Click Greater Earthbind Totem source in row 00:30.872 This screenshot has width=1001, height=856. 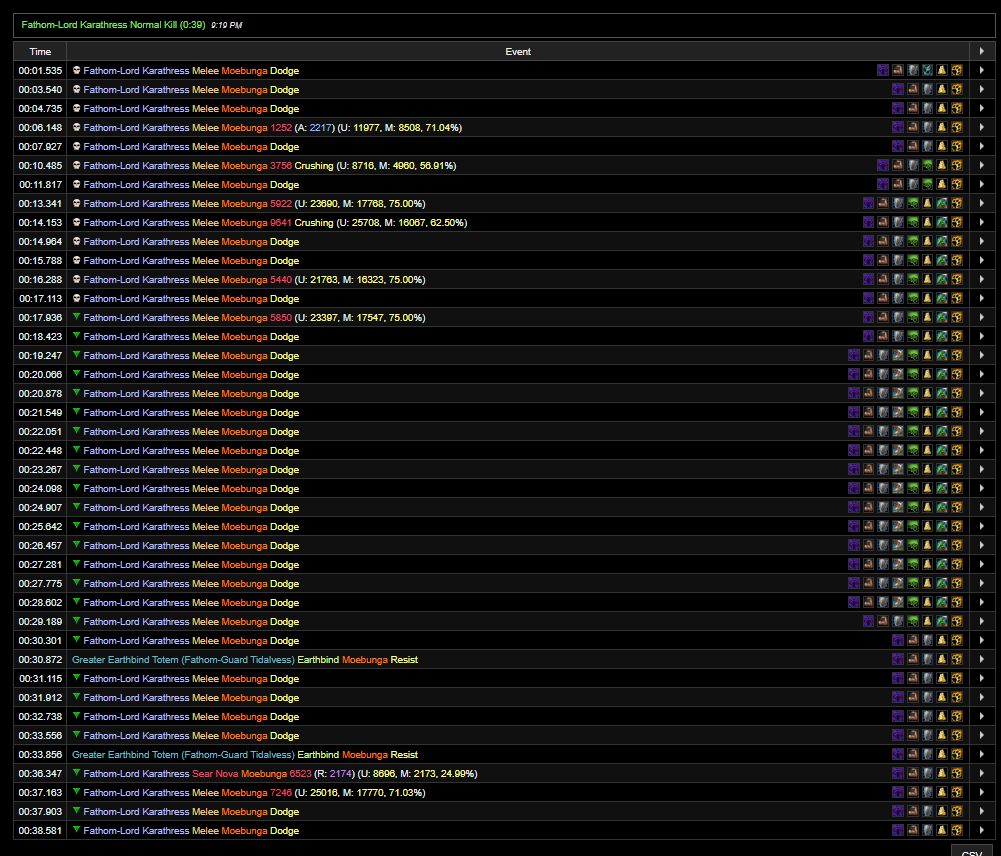183,659
